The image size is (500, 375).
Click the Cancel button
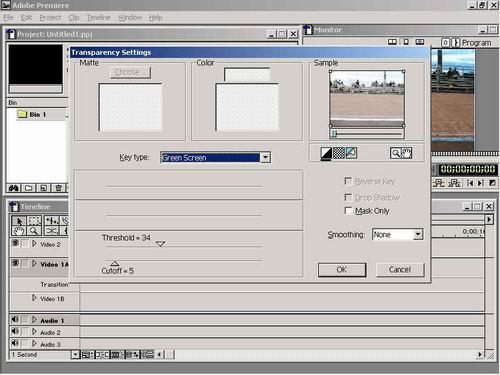click(400, 270)
